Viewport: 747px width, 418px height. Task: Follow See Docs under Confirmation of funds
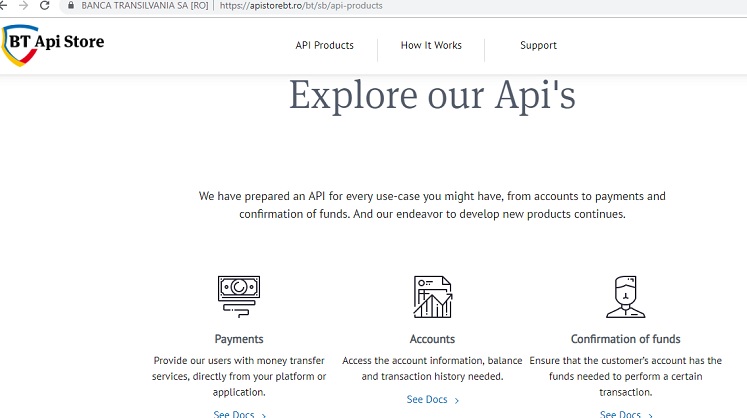[626, 414]
